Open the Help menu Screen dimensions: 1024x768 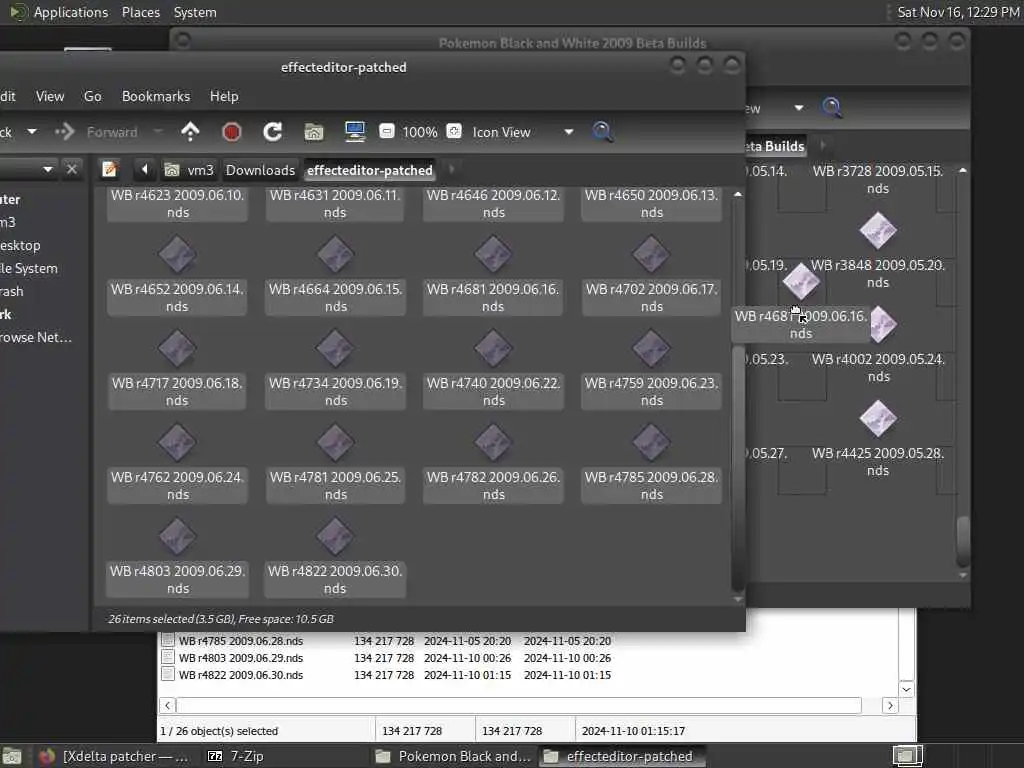click(x=224, y=96)
